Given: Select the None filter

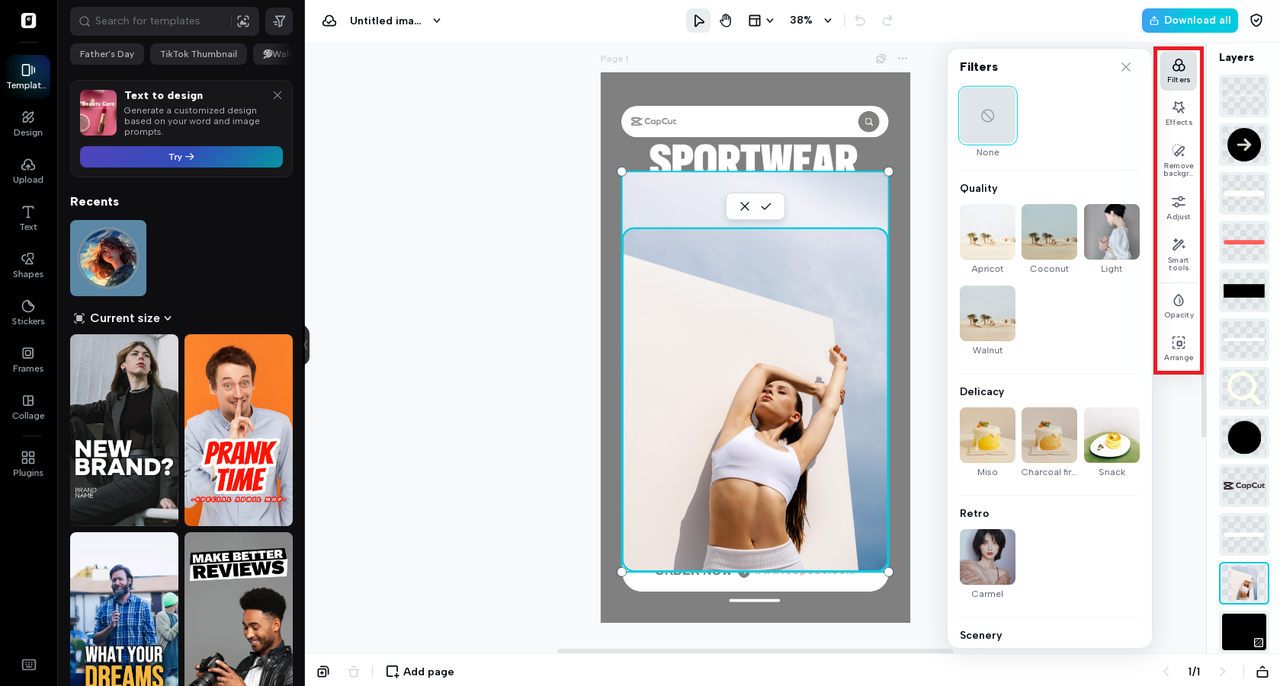Looking at the screenshot, I should pos(988,116).
